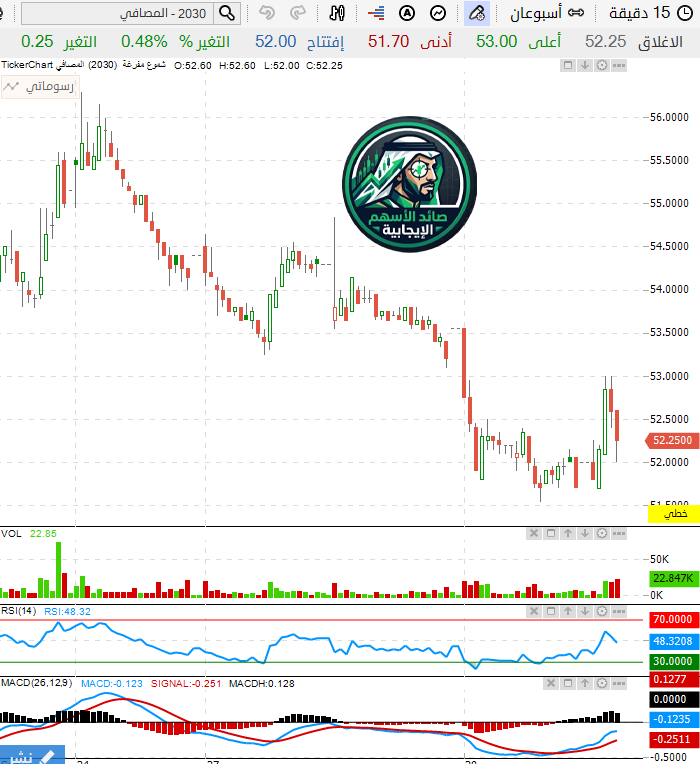Click the red 70.0000 RSI level label

(674, 620)
